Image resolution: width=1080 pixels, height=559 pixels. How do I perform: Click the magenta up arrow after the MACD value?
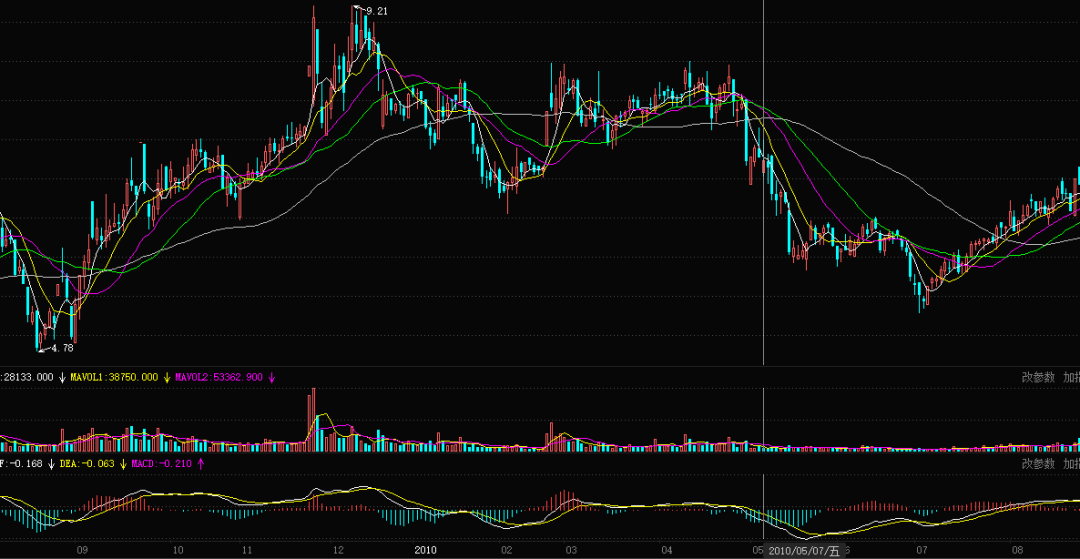click(203, 464)
